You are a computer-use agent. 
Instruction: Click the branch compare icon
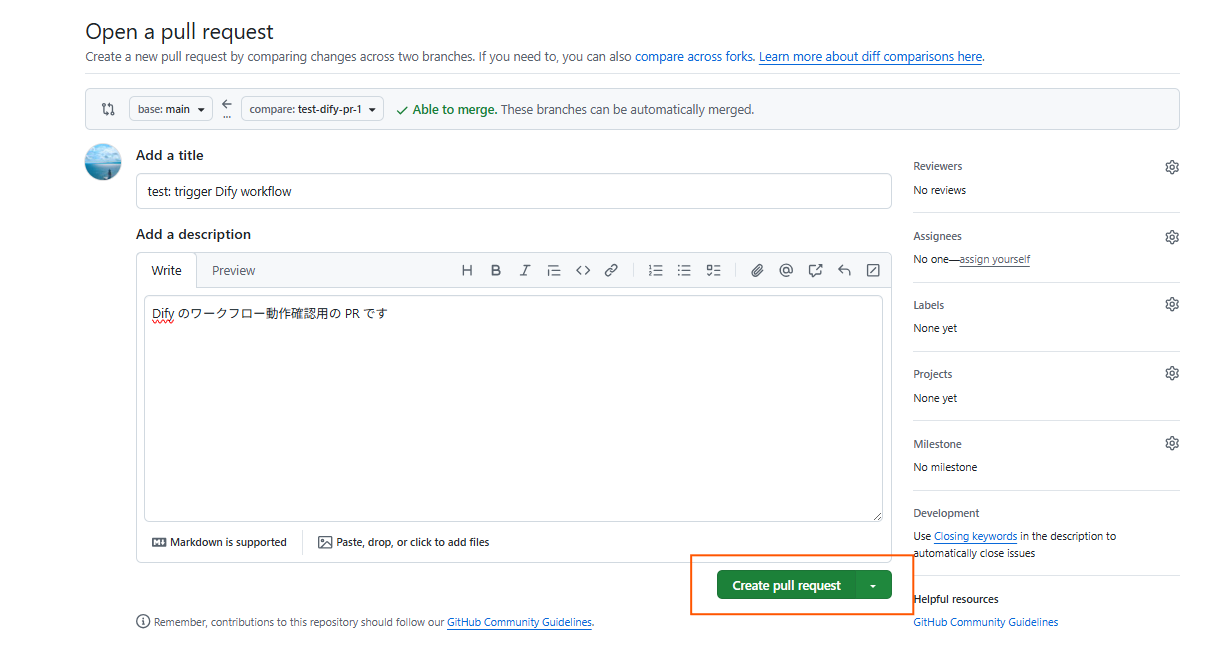coord(108,109)
